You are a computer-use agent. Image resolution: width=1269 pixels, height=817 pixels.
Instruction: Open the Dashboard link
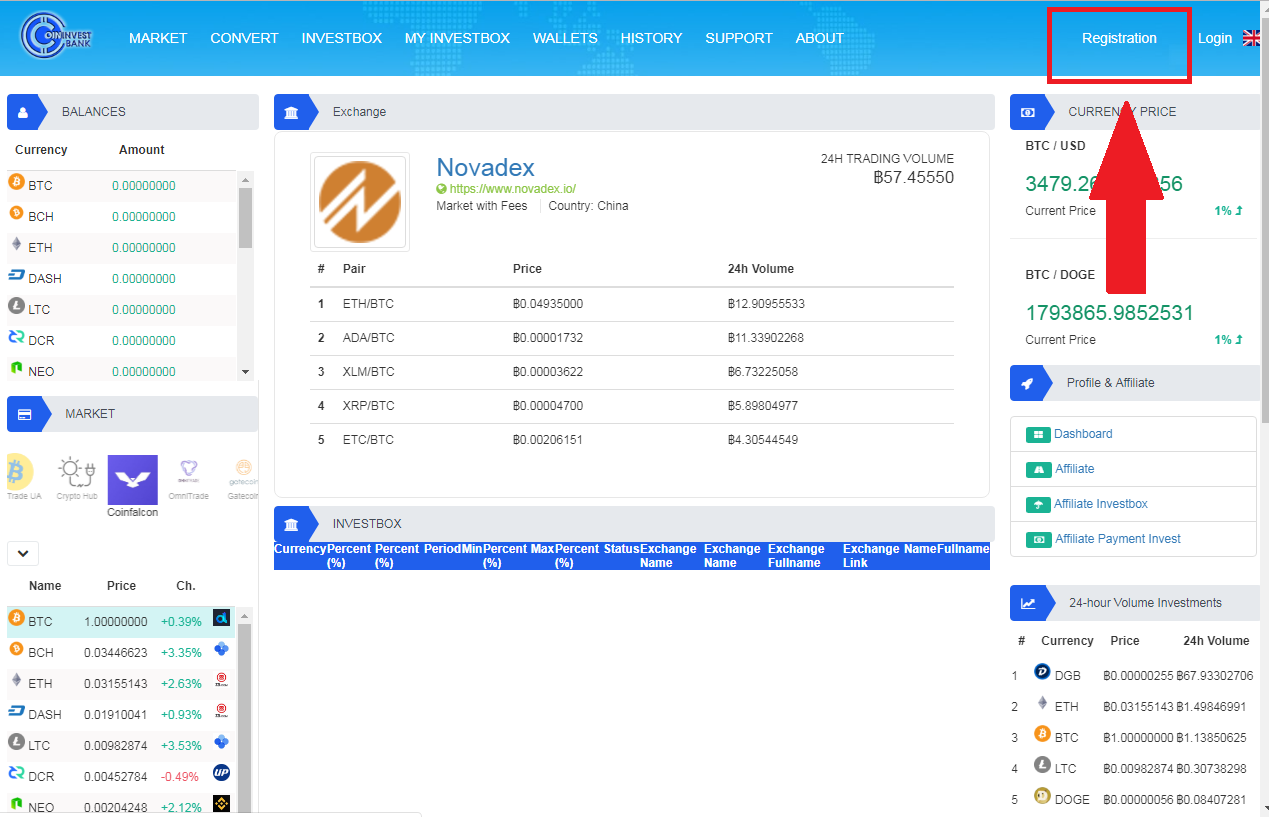1083,434
